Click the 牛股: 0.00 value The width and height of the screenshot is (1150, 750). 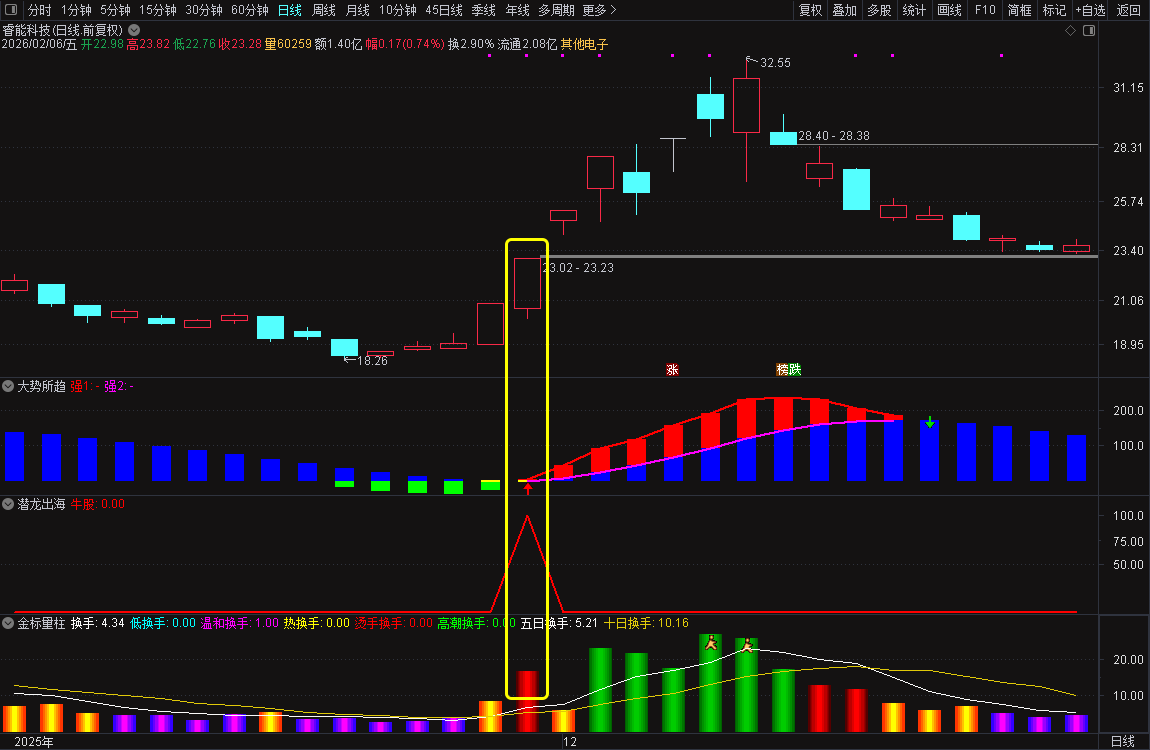coord(98,504)
